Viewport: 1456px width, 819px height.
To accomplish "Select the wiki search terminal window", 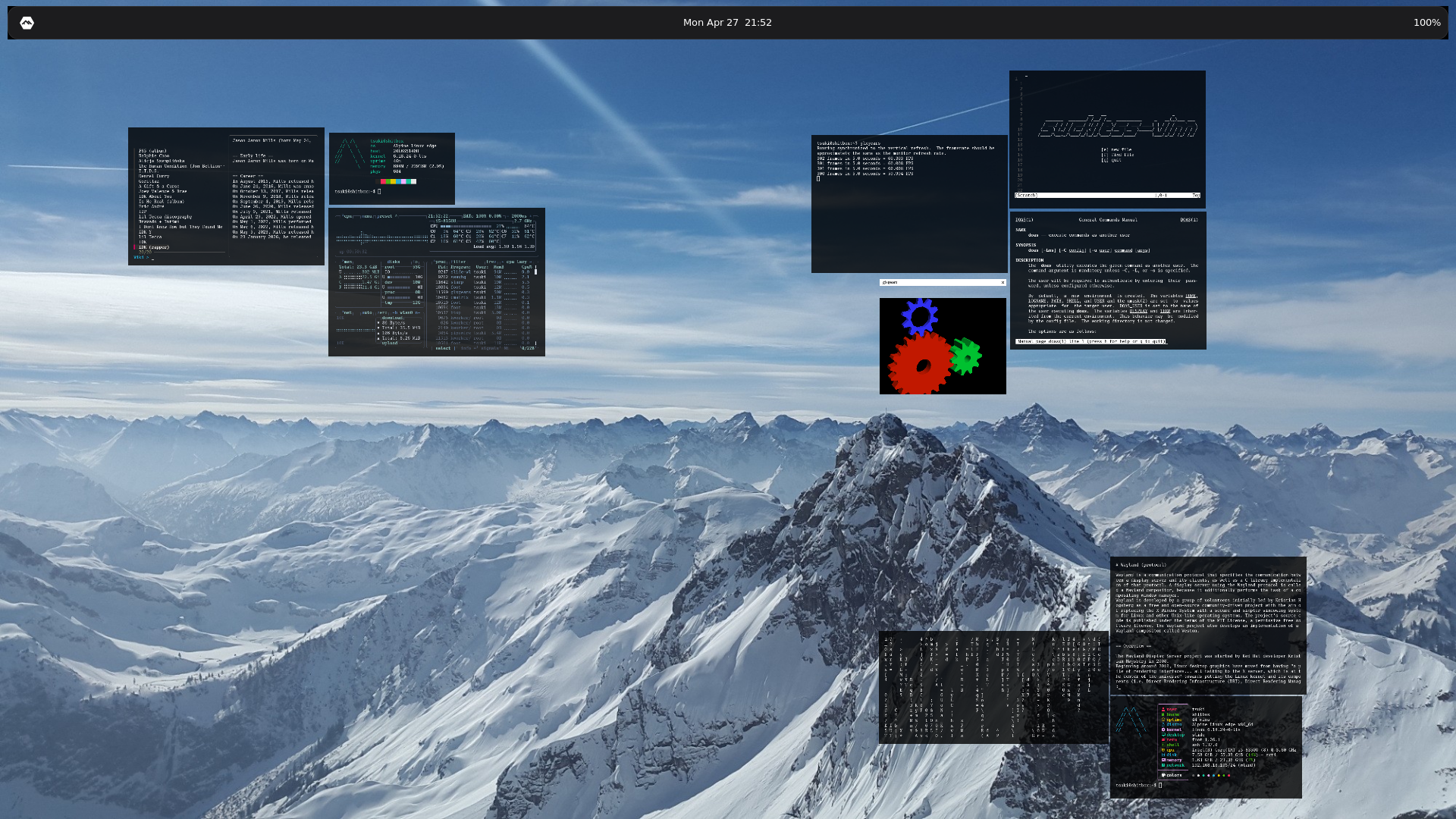I will click(226, 196).
